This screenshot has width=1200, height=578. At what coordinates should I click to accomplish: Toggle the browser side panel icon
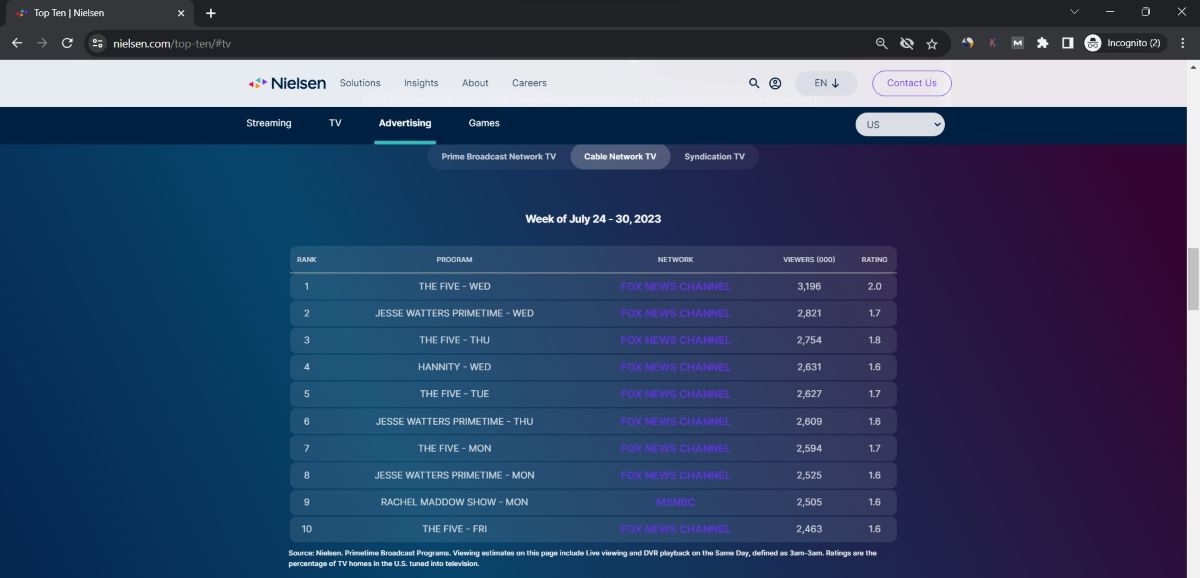tap(1068, 43)
